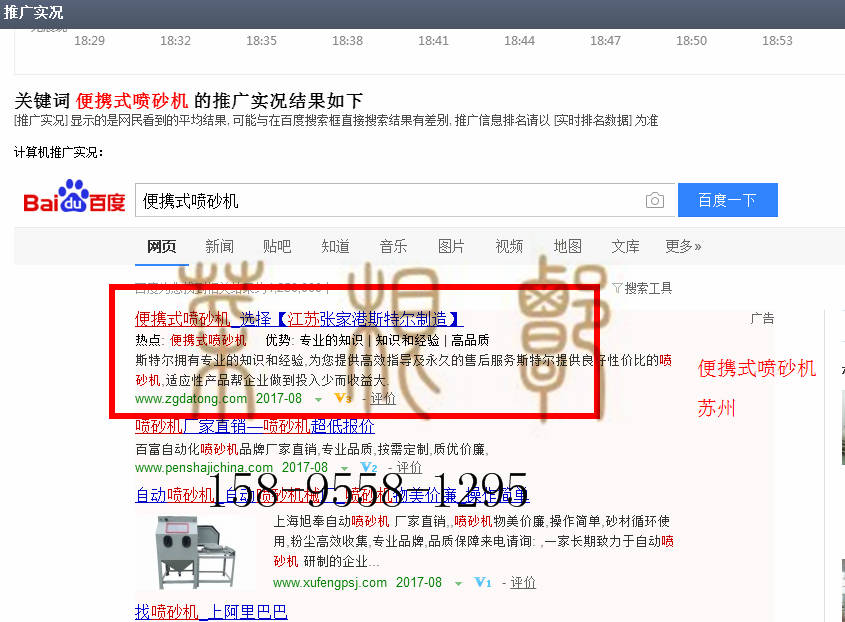
Task: Click the www.zgdatong.com URL
Action: [x=191, y=398]
